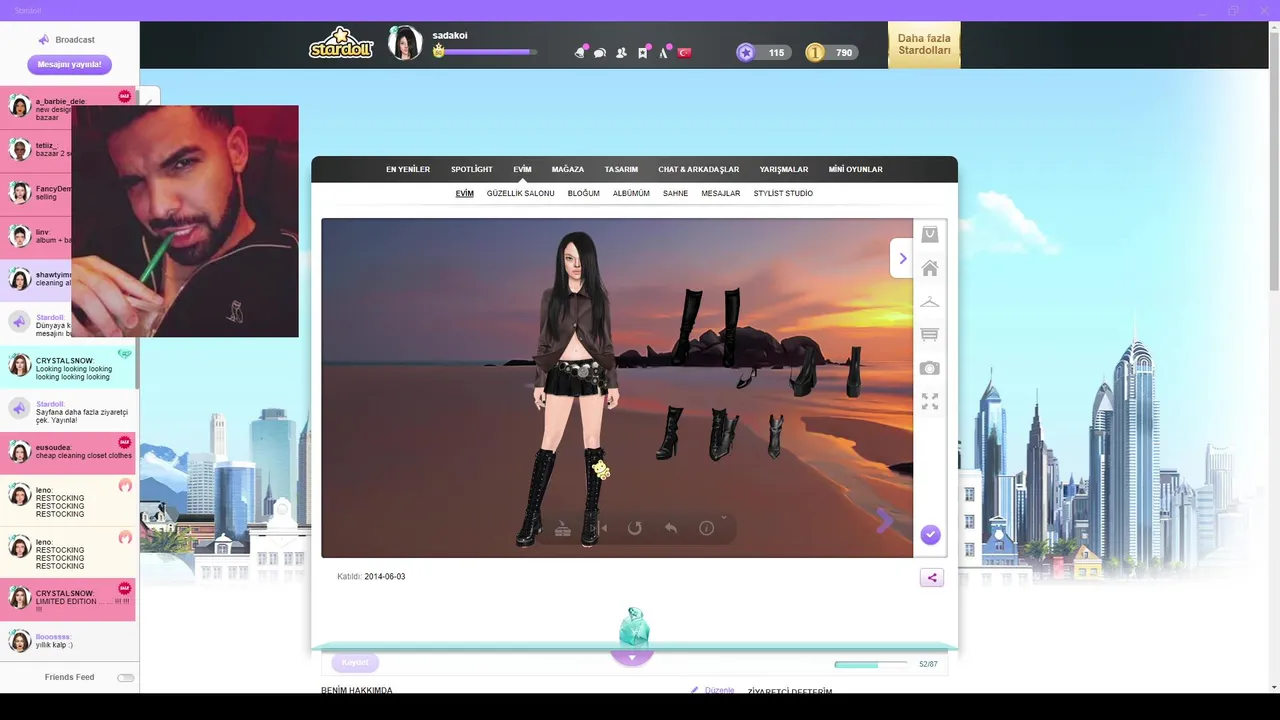Click the share icon button

[932, 577]
